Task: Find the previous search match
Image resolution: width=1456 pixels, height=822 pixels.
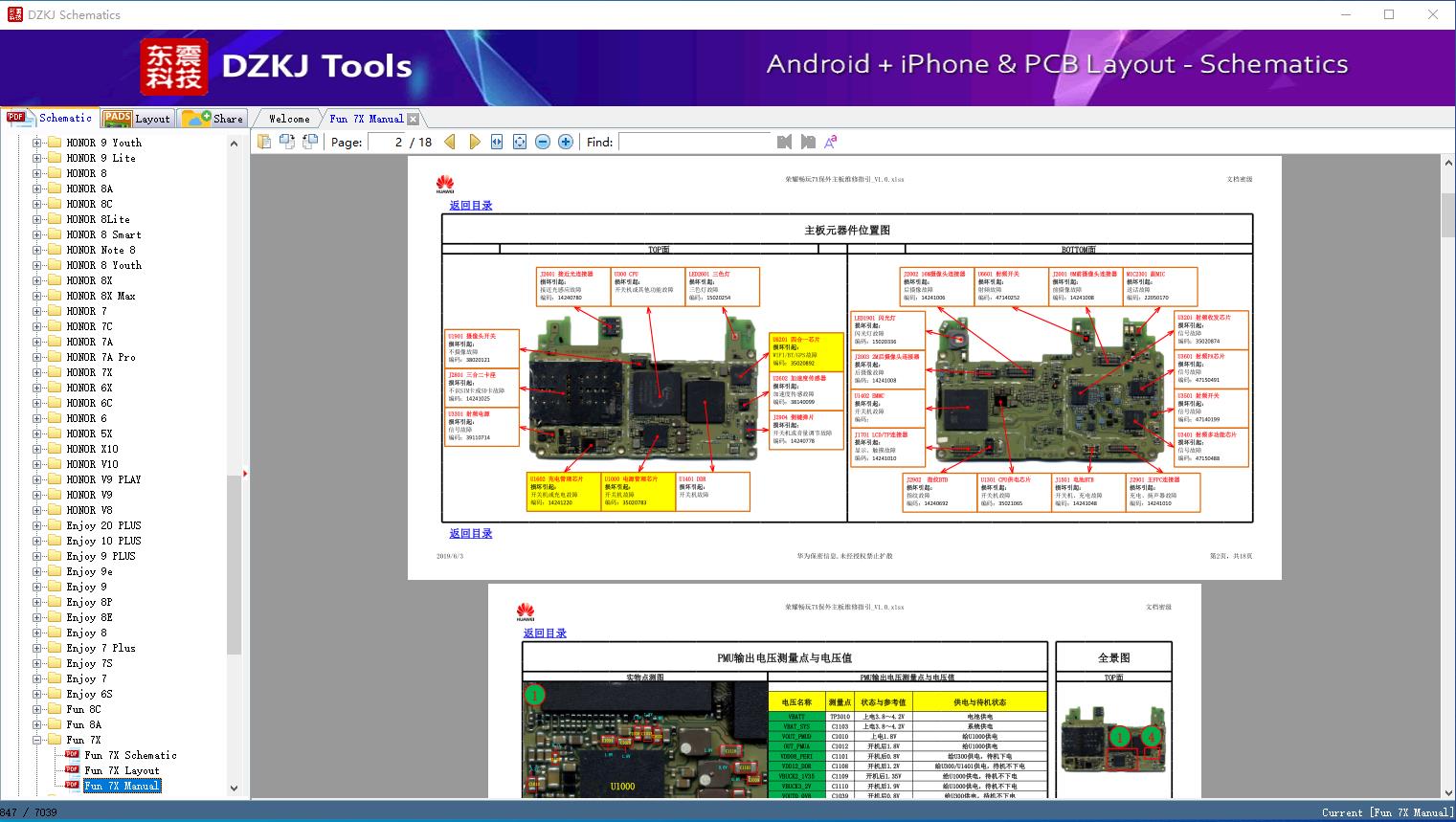Action: point(785,142)
